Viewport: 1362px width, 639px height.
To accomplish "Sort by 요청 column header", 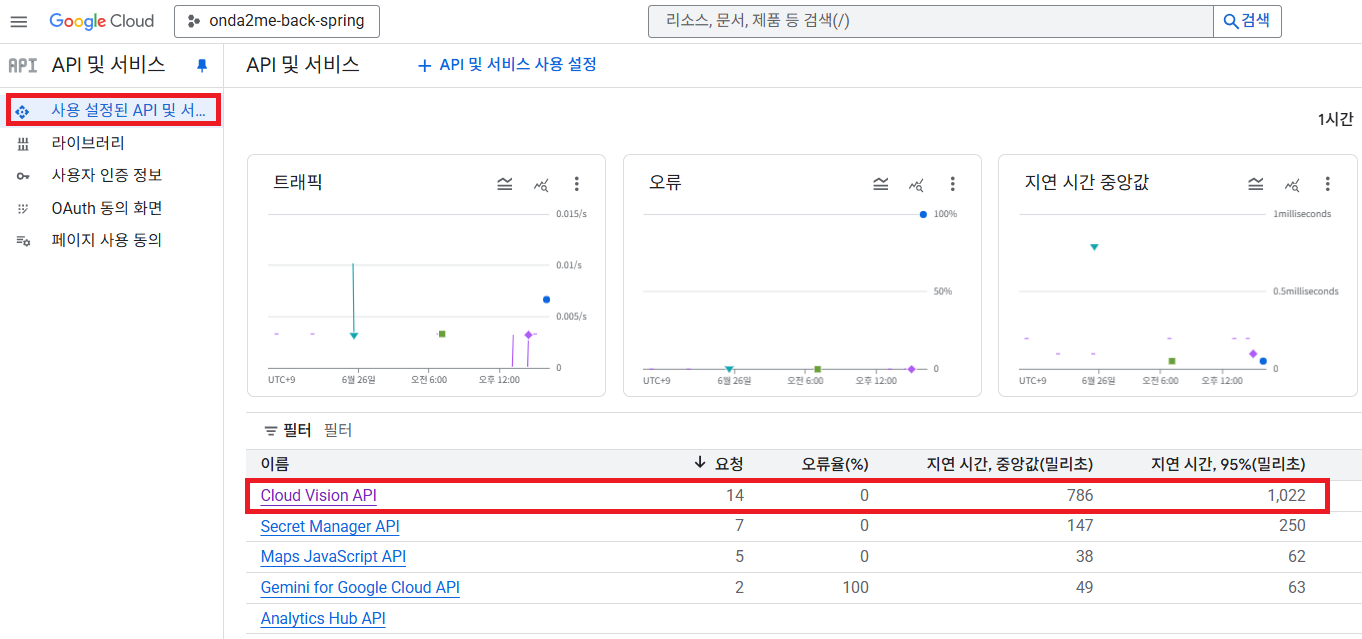I will [729, 464].
